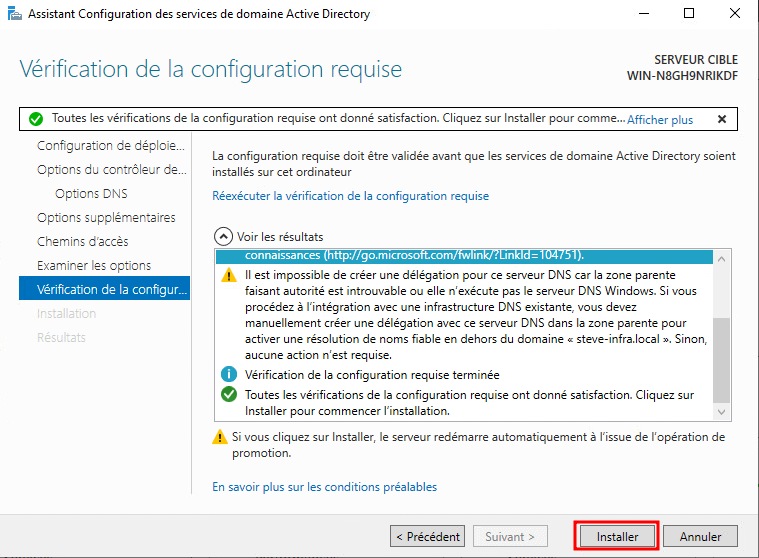Click the Installer button
Image resolution: width=759 pixels, height=558 pixels.
(617, 537)
